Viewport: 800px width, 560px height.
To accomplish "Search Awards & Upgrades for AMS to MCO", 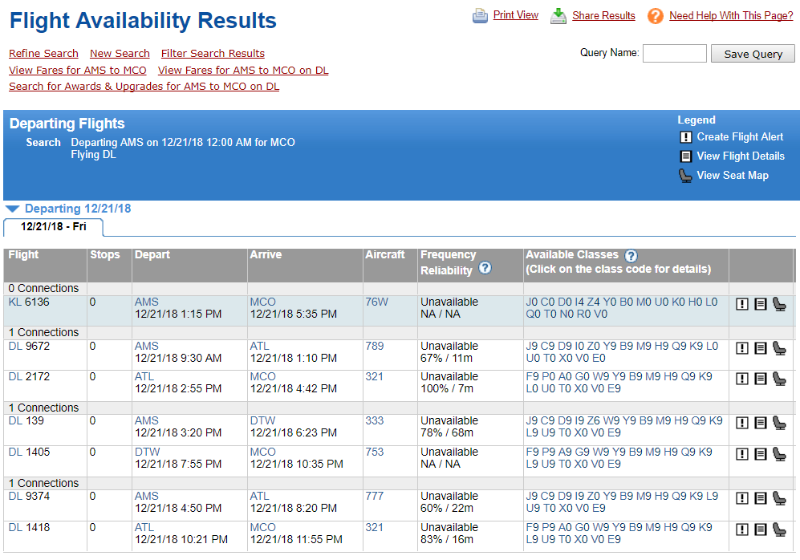I will tap(144, 87).
